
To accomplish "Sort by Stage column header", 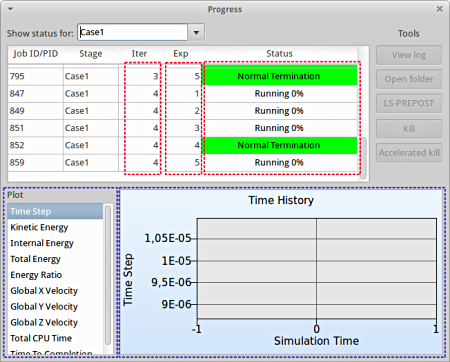I will [91, 54].
